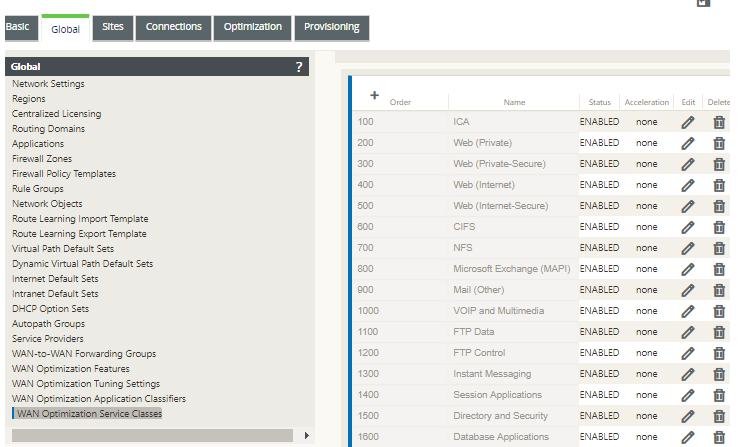
Task: Edit the ICA service class with pencil icon
Action: click(687, 122)
